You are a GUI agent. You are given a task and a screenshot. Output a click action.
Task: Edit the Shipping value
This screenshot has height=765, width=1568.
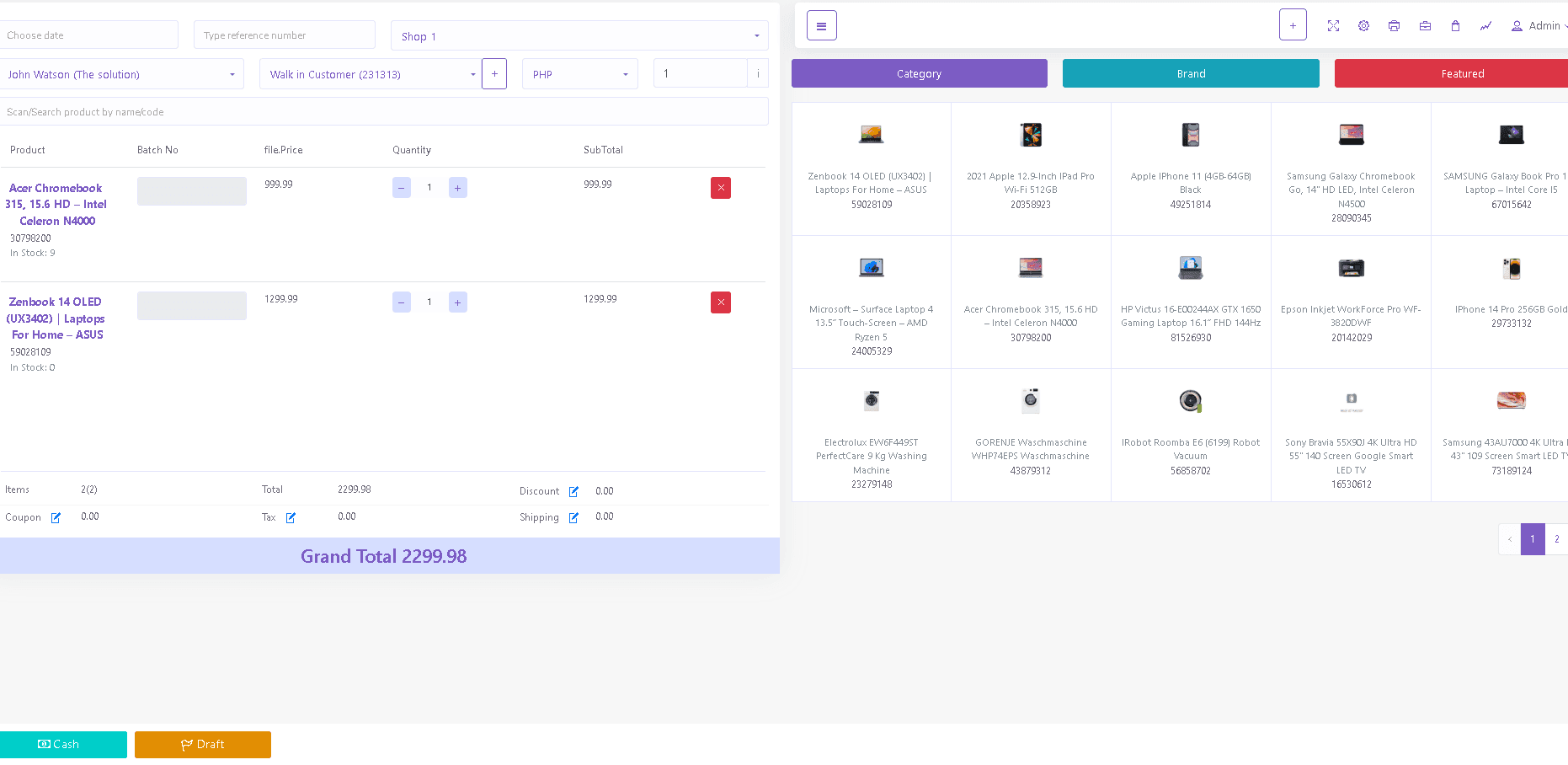[573, 517]
